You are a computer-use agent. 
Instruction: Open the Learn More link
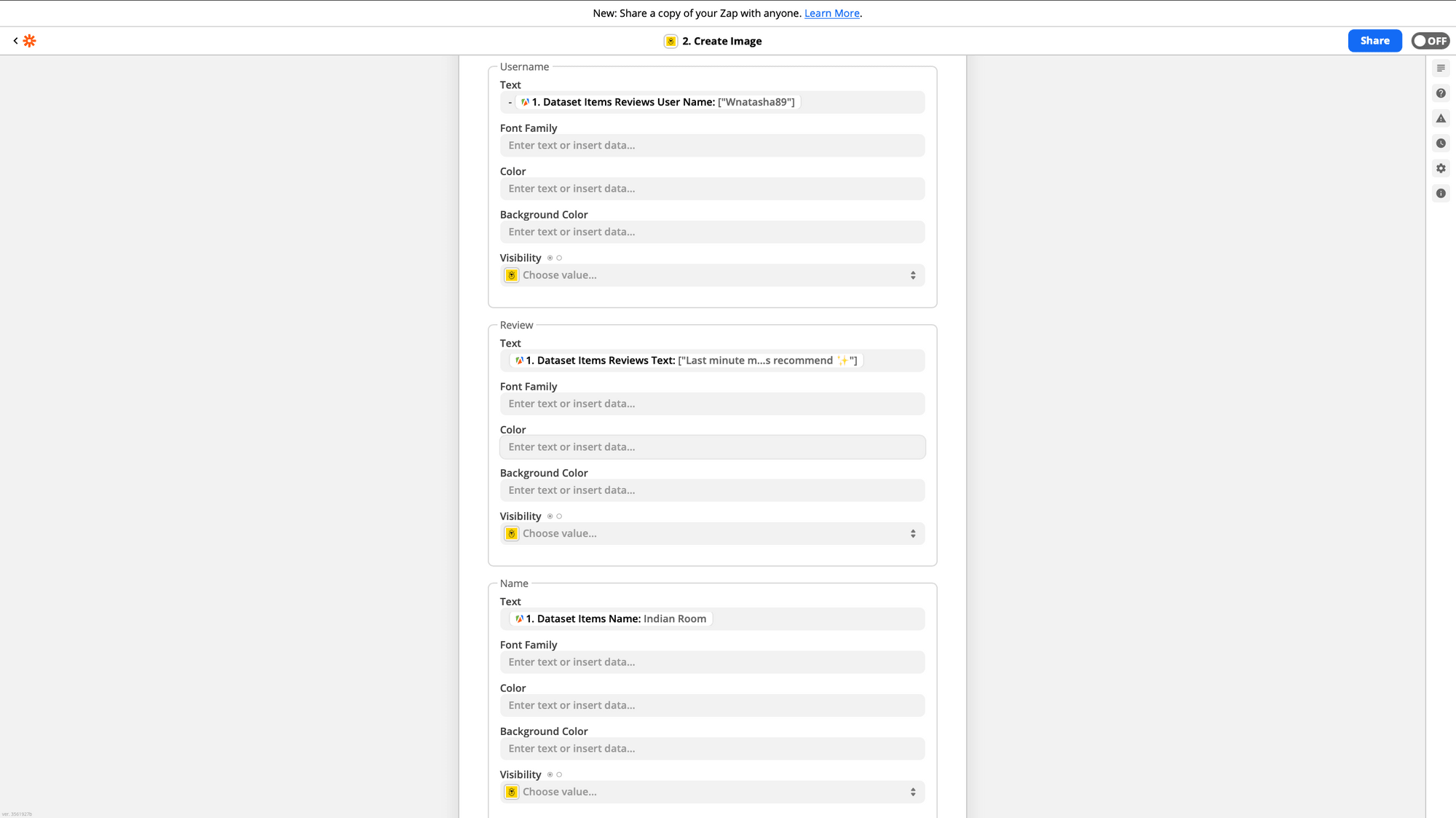click(x=831, y=13)
